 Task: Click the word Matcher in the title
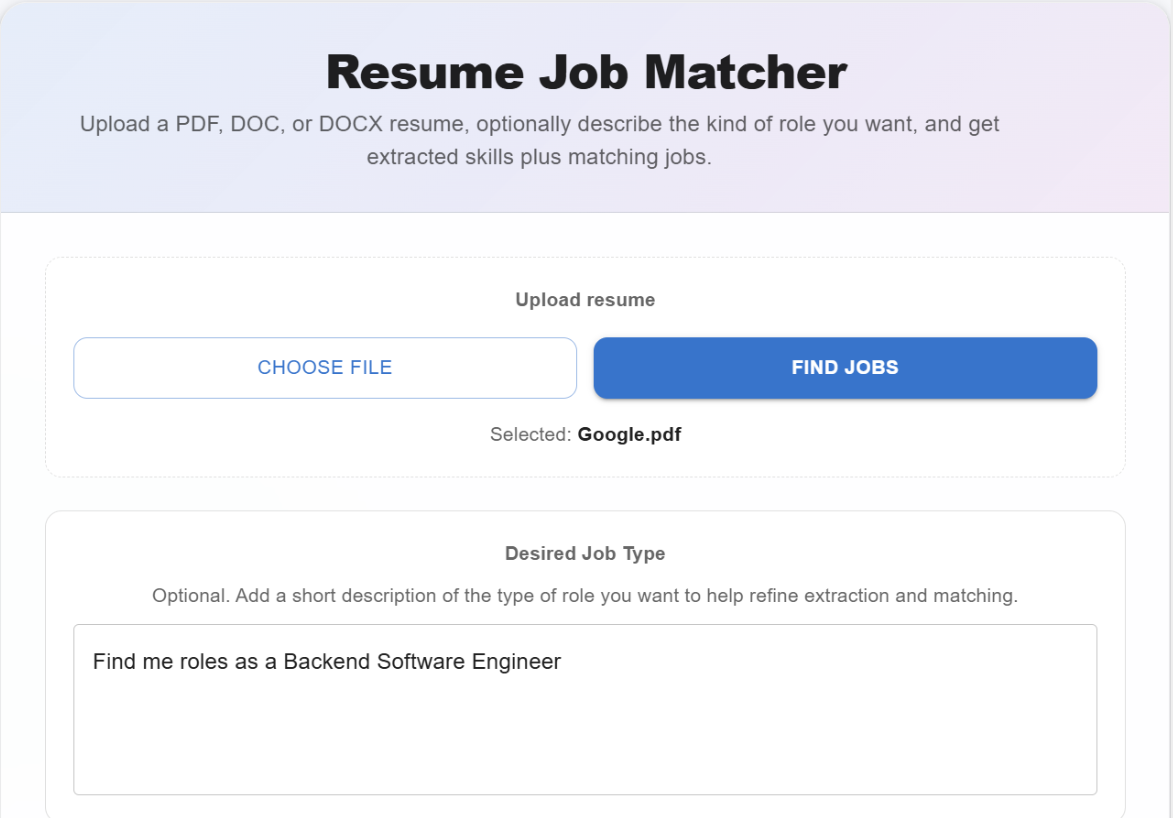tap(745, 73)
